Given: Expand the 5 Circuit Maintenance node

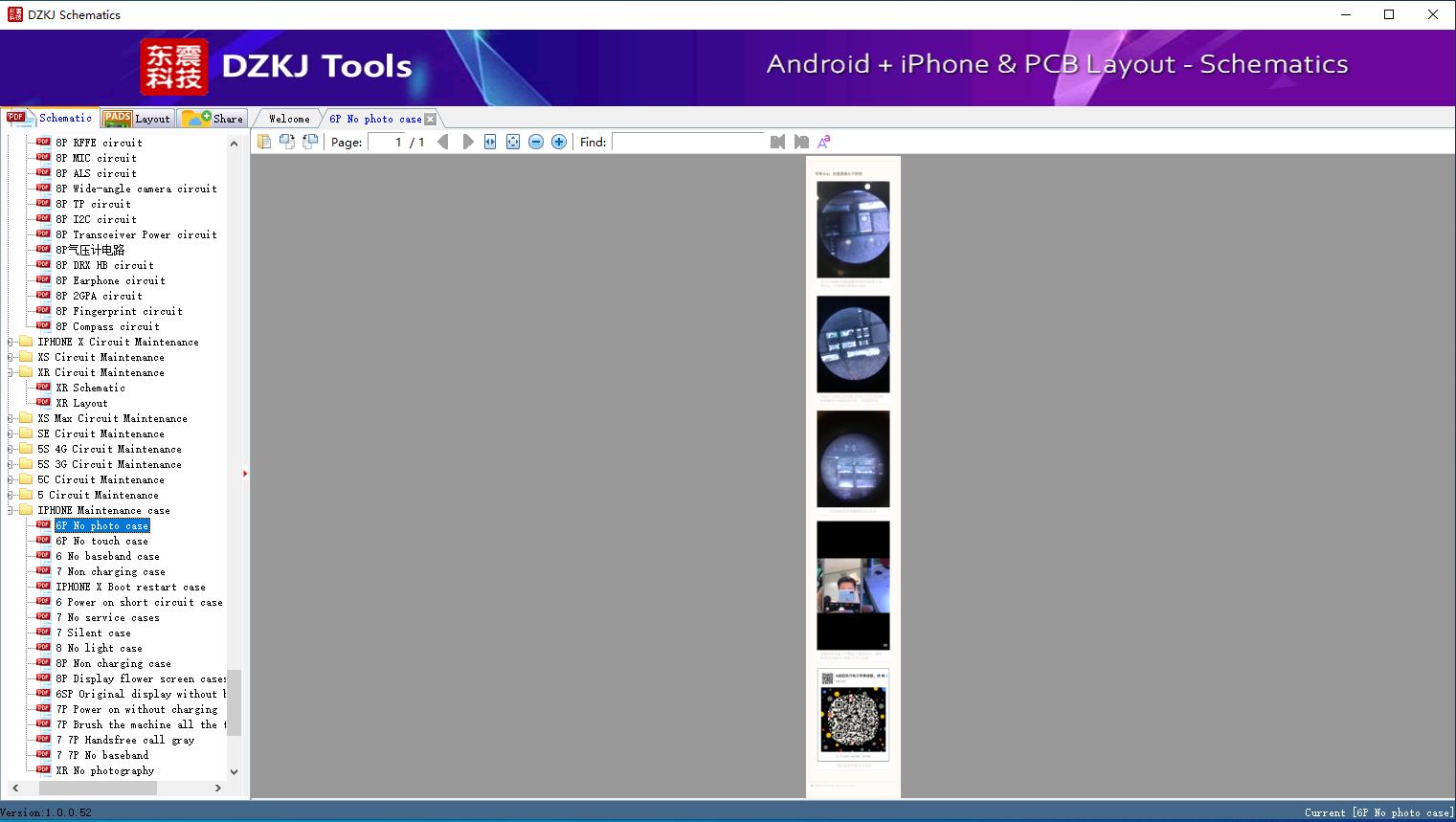Looking at the screenshot, I should (11, 495).
